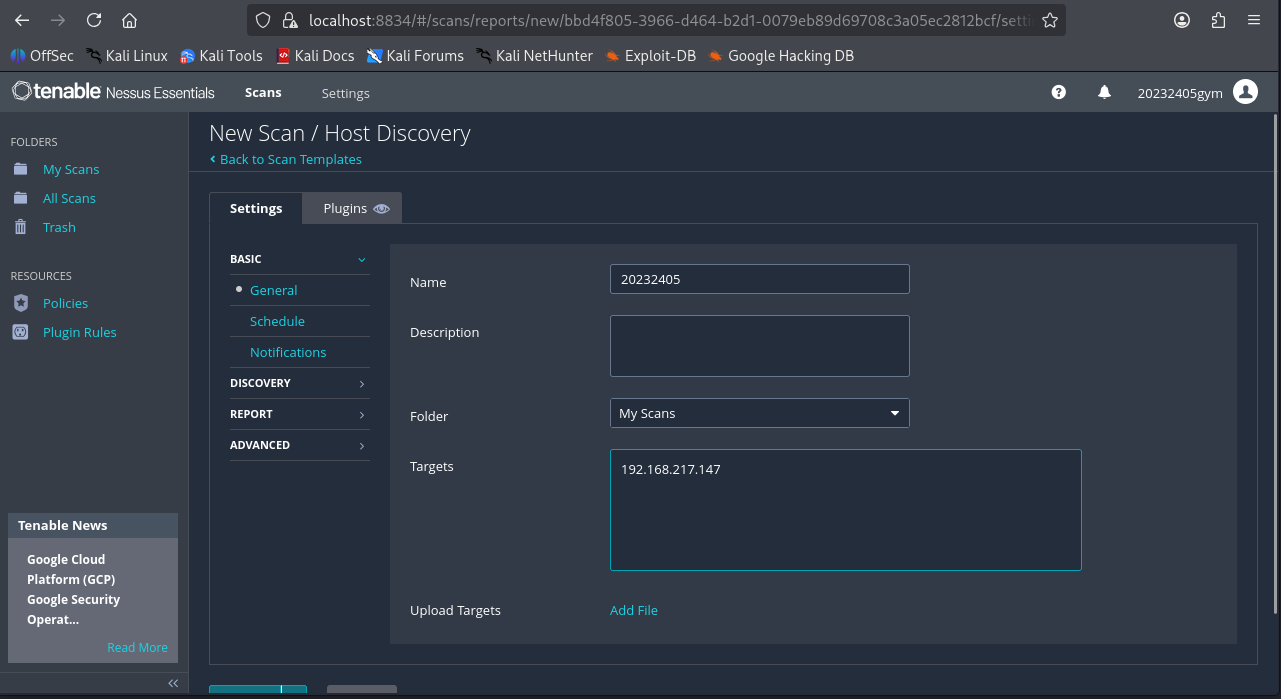Open the Kali Docs bookmark
This screenshot has height=699, width=1281.
315,56
